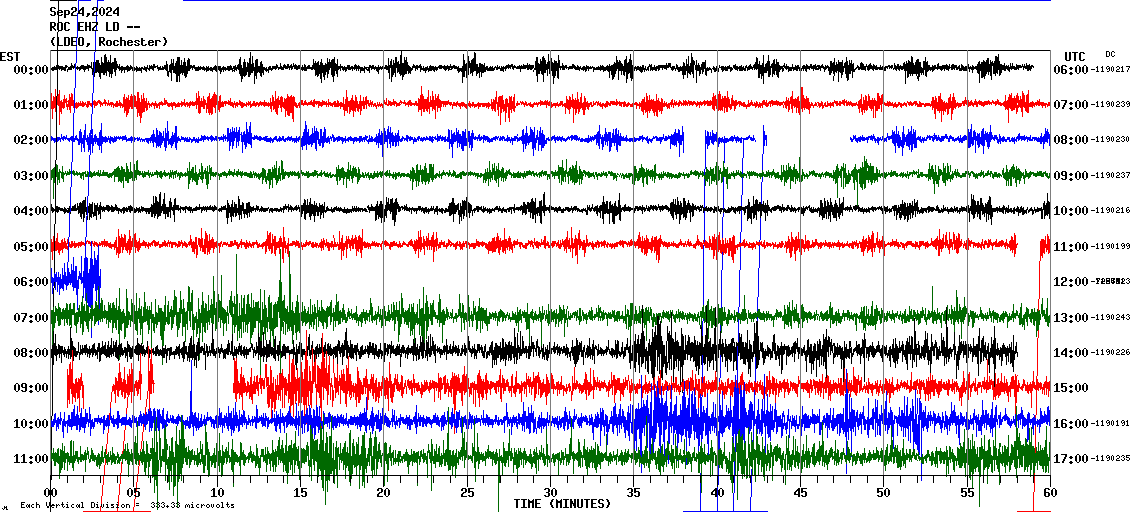The image size is (1130, 519).
Task: Click the 15:00 UTC time label
Action: coord(1071,388)
